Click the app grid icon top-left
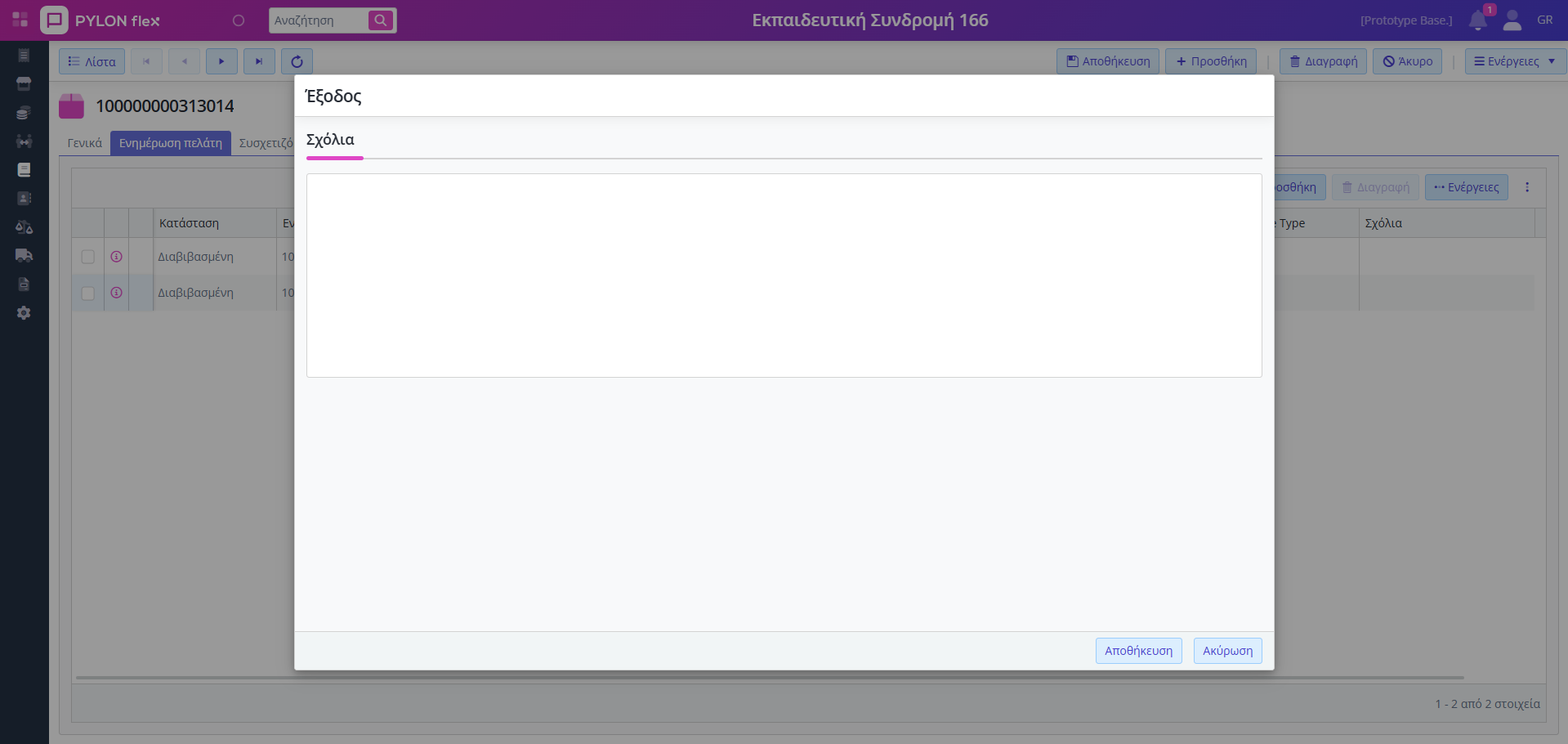Image resolution: width=1568 pixels, height=744 pixels. [20, 20]
